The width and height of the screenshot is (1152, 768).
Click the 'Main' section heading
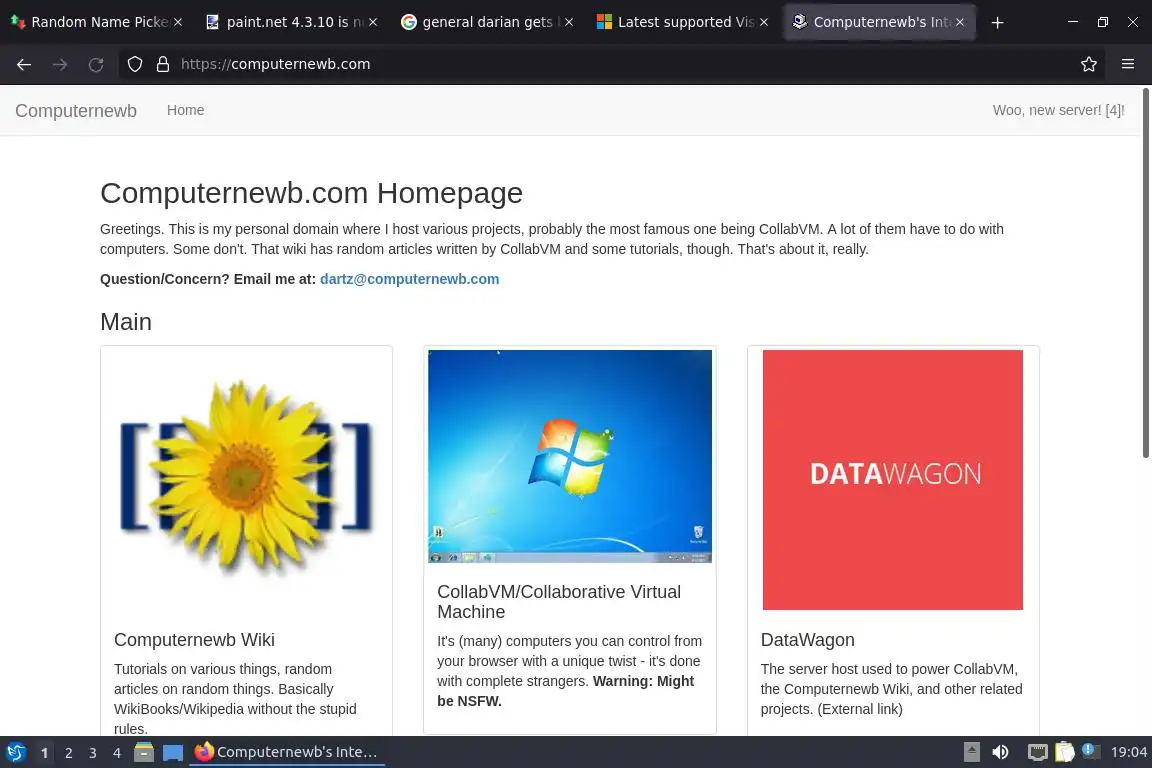[x=126, y=322]
